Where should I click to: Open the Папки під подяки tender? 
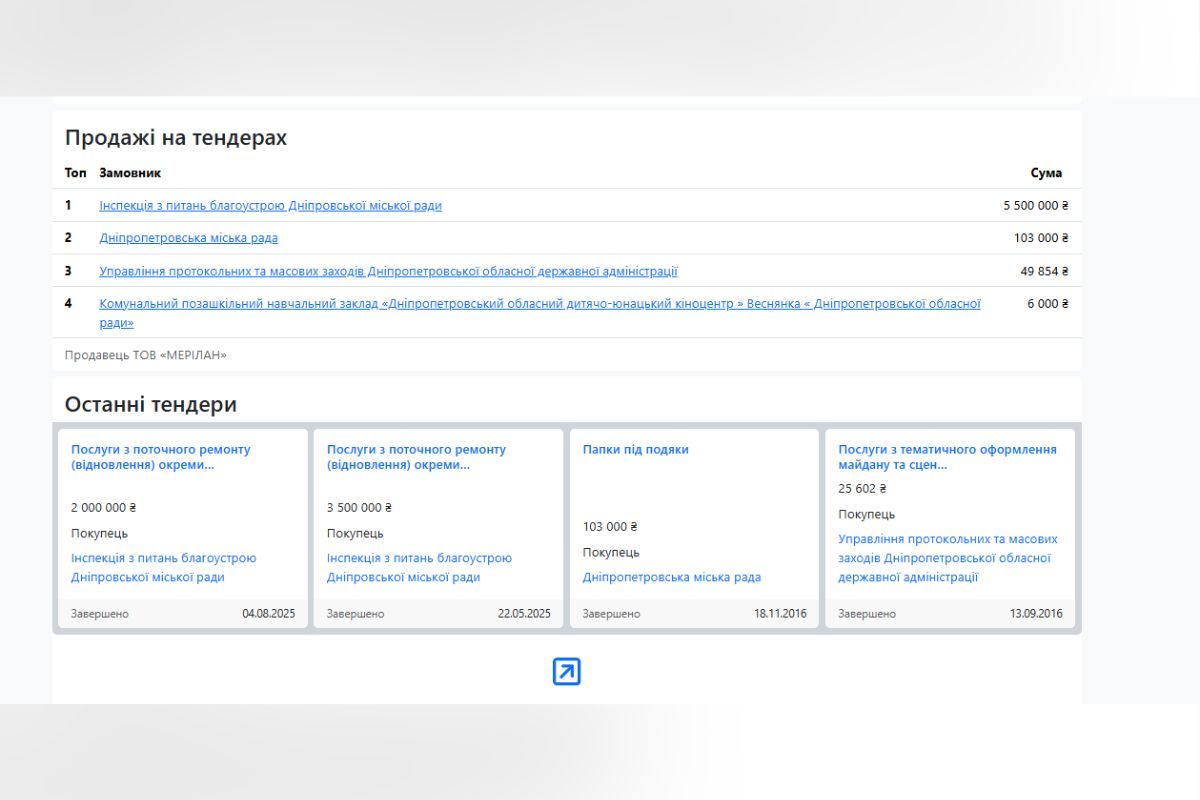click(635, 450)
